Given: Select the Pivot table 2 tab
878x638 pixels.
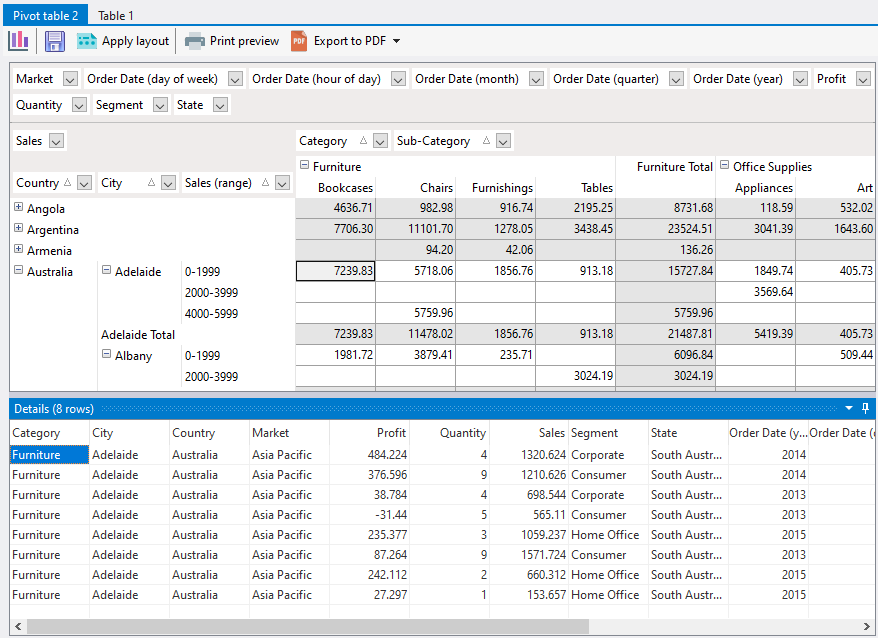Looking at the screenshot, I should 45,15.
